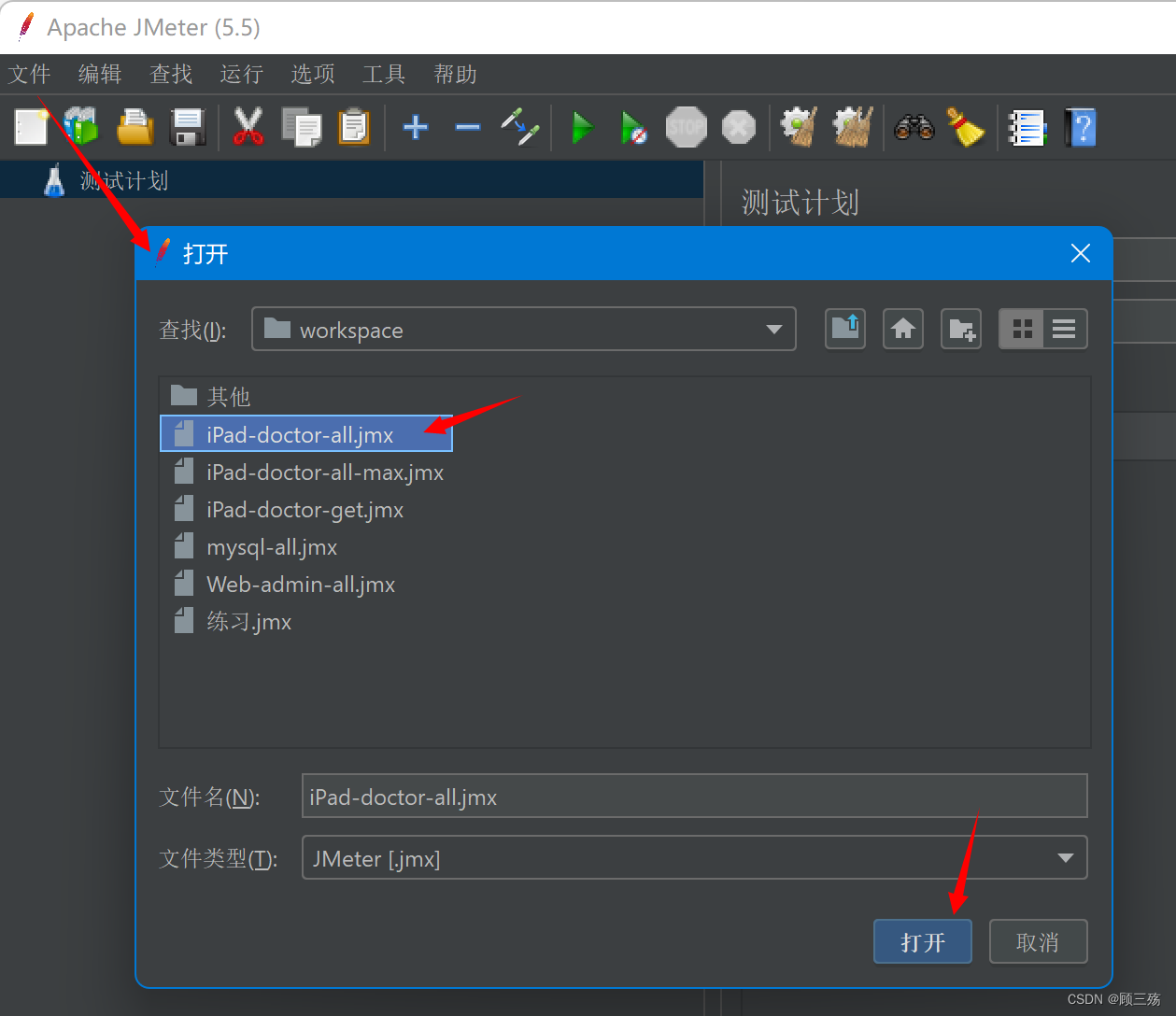Open the 帮助 menu
Viewport: 1176px width, 1016px height.
click(456, 74)
